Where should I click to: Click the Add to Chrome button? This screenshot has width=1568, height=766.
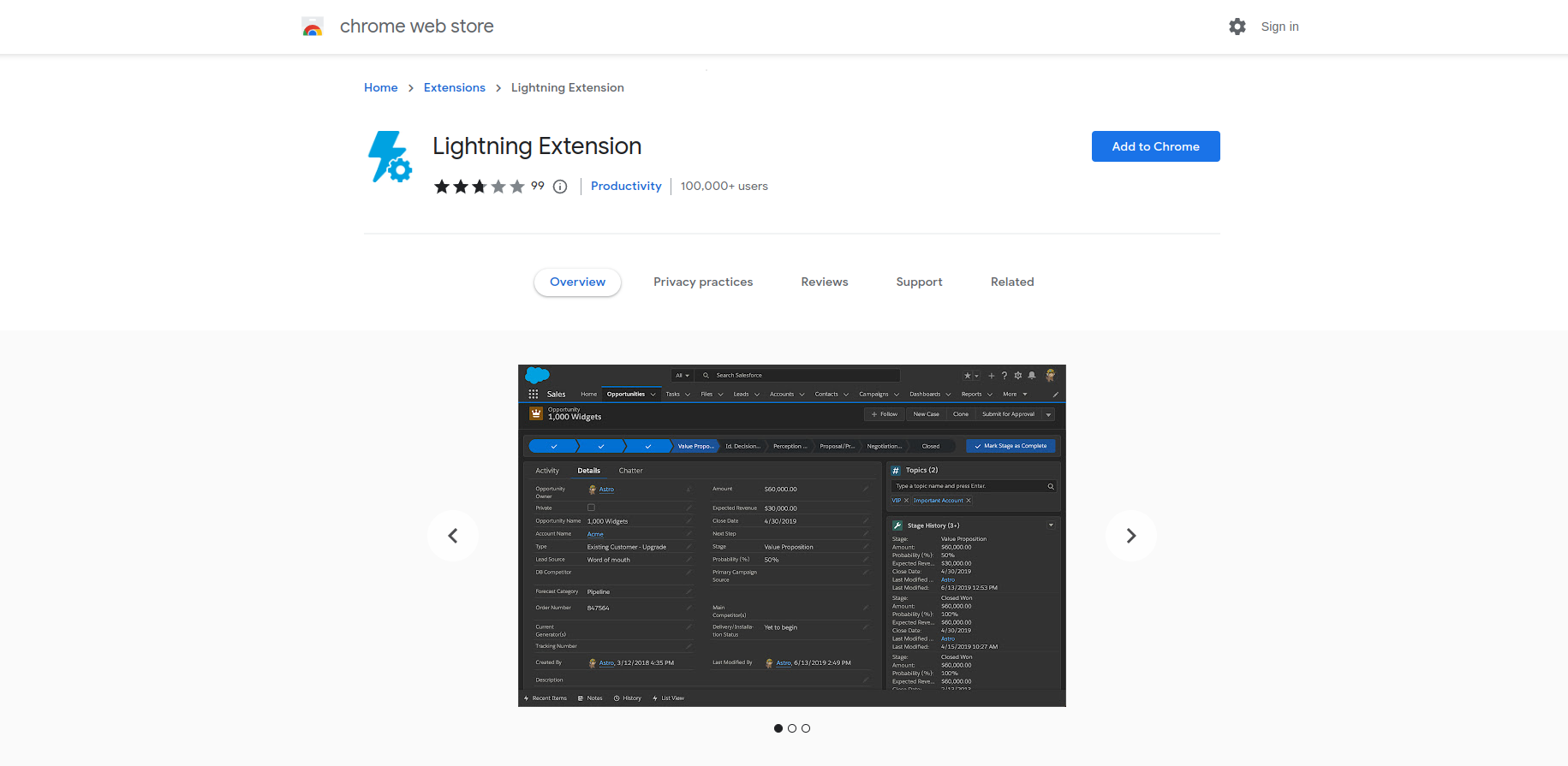click(x=1155, y=146)
